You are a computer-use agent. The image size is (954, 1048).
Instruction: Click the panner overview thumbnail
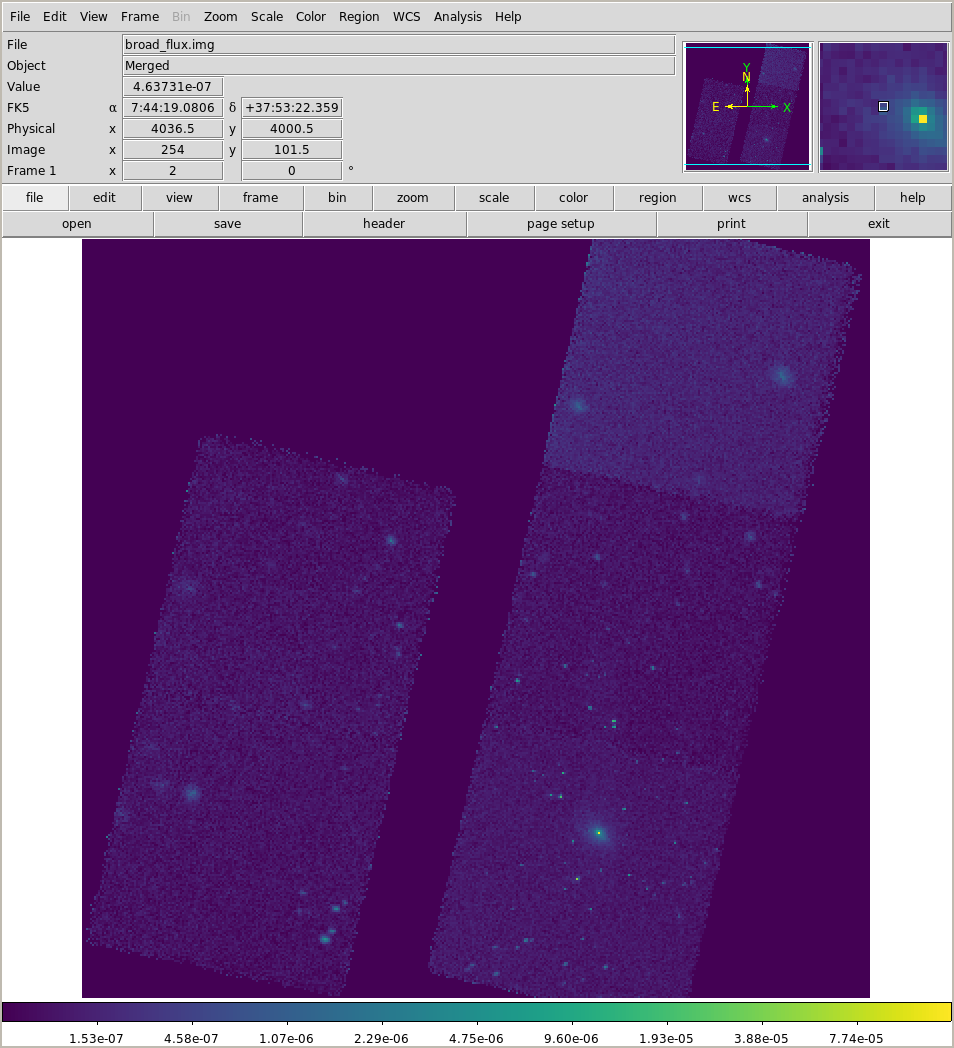tap(747, 107)
